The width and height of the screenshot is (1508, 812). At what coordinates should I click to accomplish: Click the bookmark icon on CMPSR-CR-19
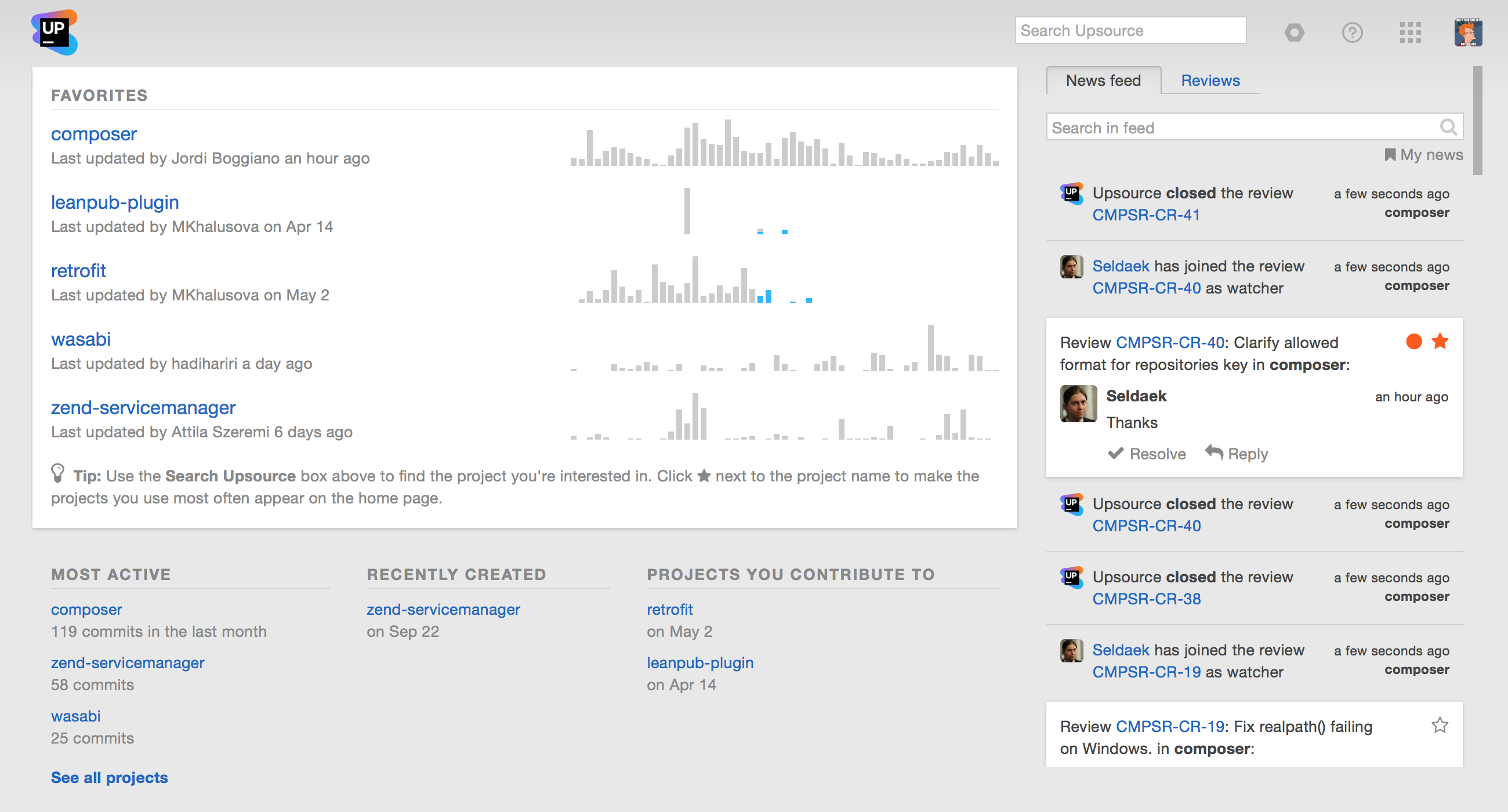(x=1440, y=726)
